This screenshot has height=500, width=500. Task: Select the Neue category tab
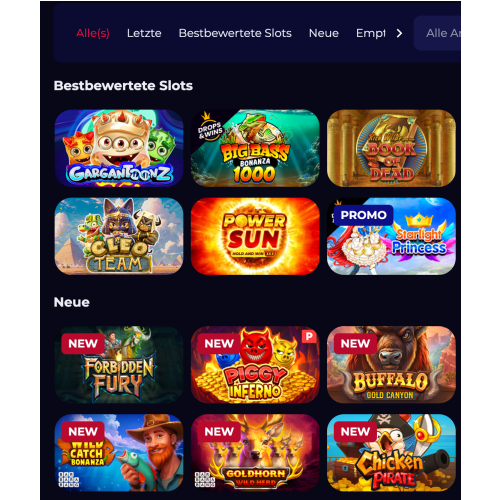click(324, 33)
